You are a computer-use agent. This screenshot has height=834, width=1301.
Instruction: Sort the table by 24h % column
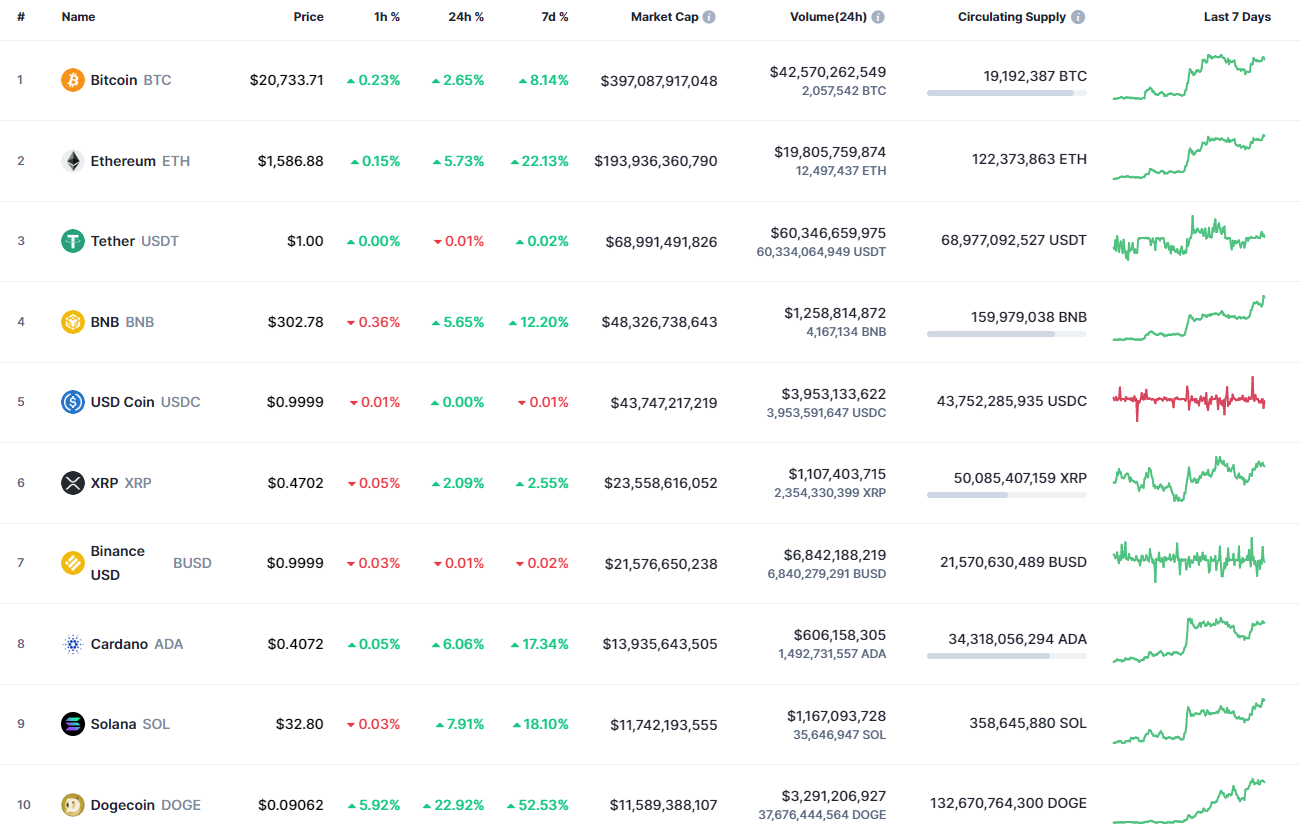pos(466,17)
